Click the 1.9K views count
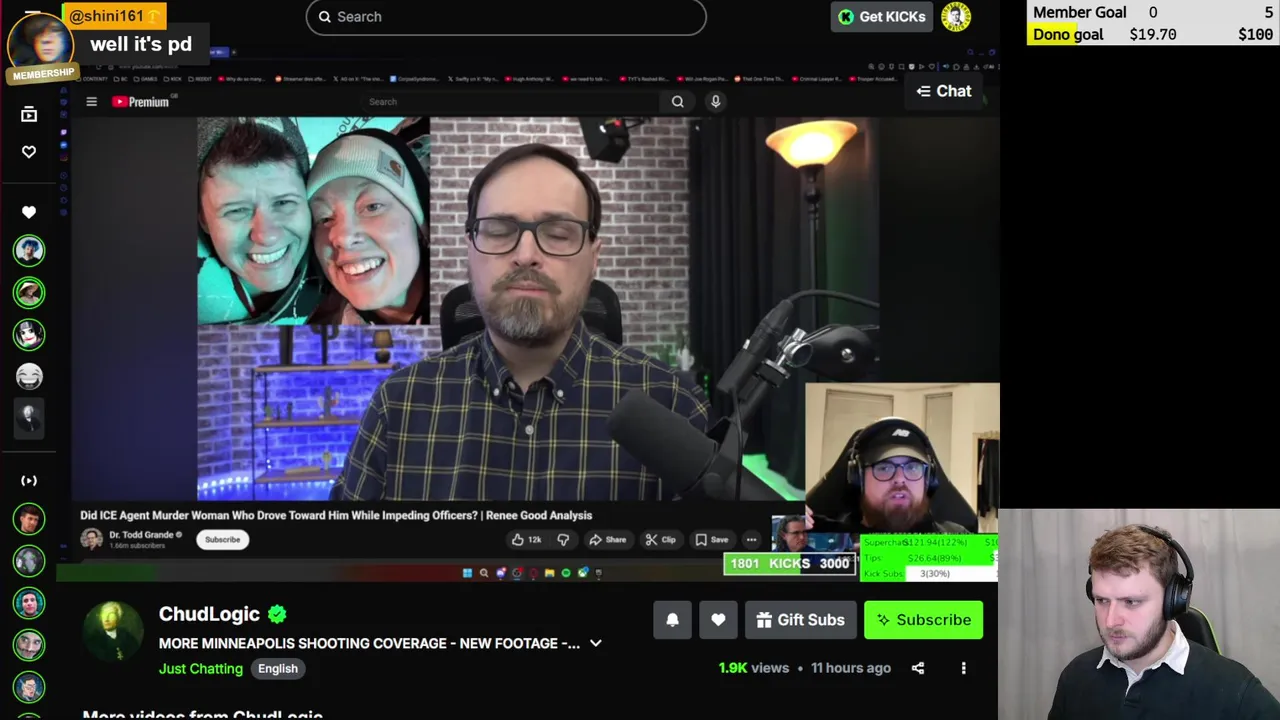This screenshot has width=1280, height=720. coord(753,668)
